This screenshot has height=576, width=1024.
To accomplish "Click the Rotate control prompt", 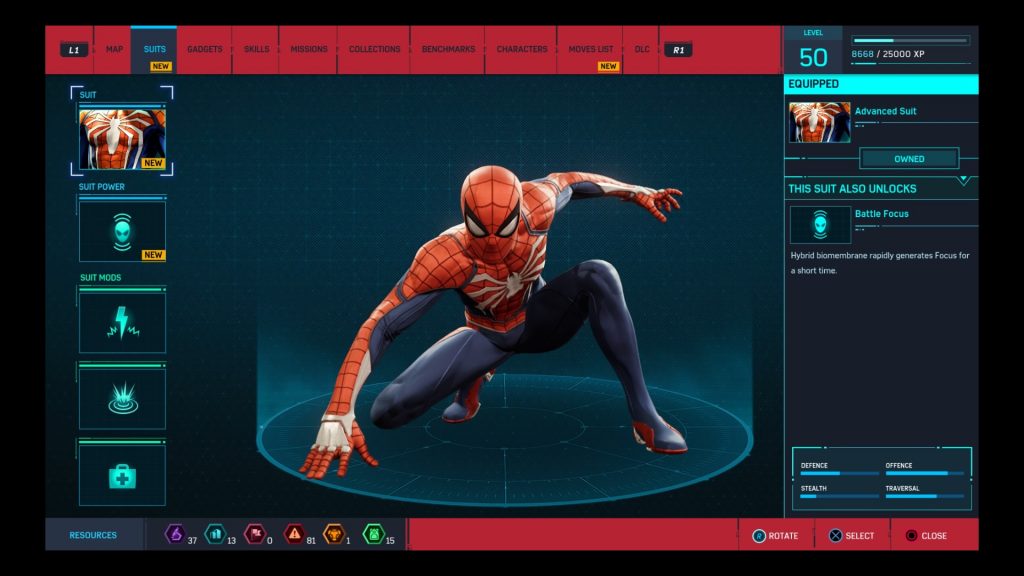I will [x=776, y=536].
